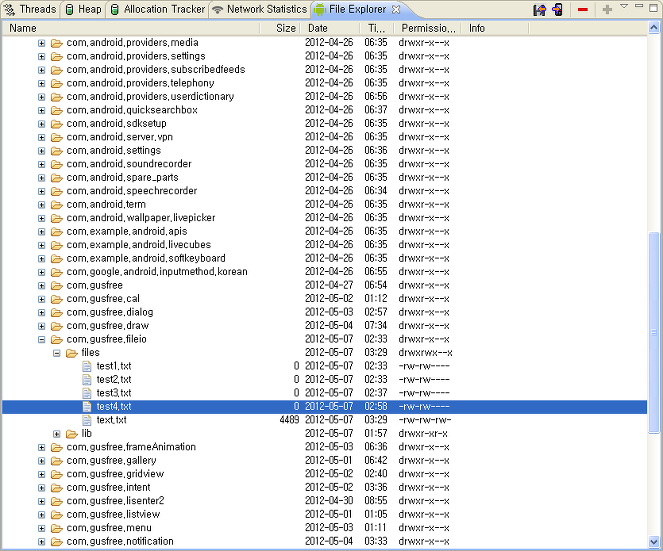The image size is (663, 551).
Task: Select com.google.android.inputmethod.korean row
Action: (x=325, y=272)
